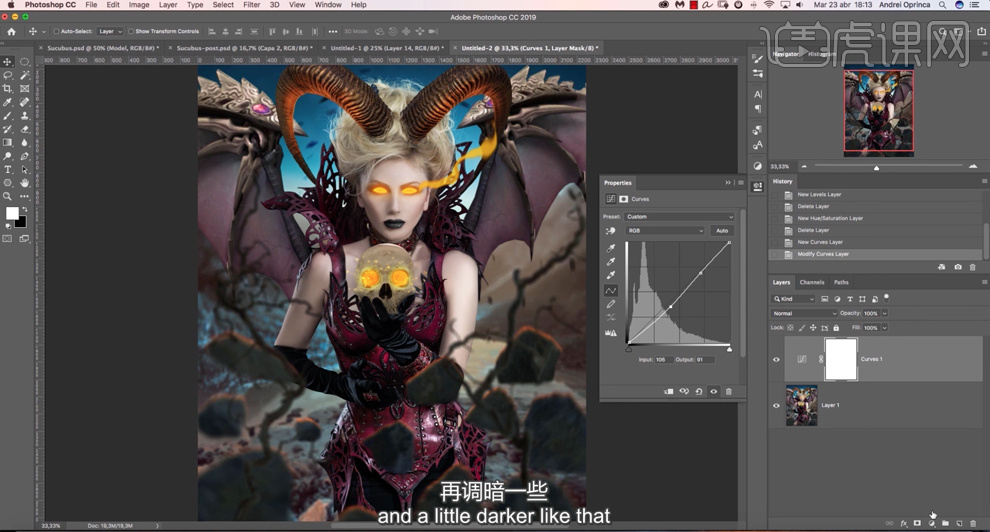Image resolution: width=990 pixels, height=532 pixels.
Task: Choose the Hand tool
Action: pos(24,183)
